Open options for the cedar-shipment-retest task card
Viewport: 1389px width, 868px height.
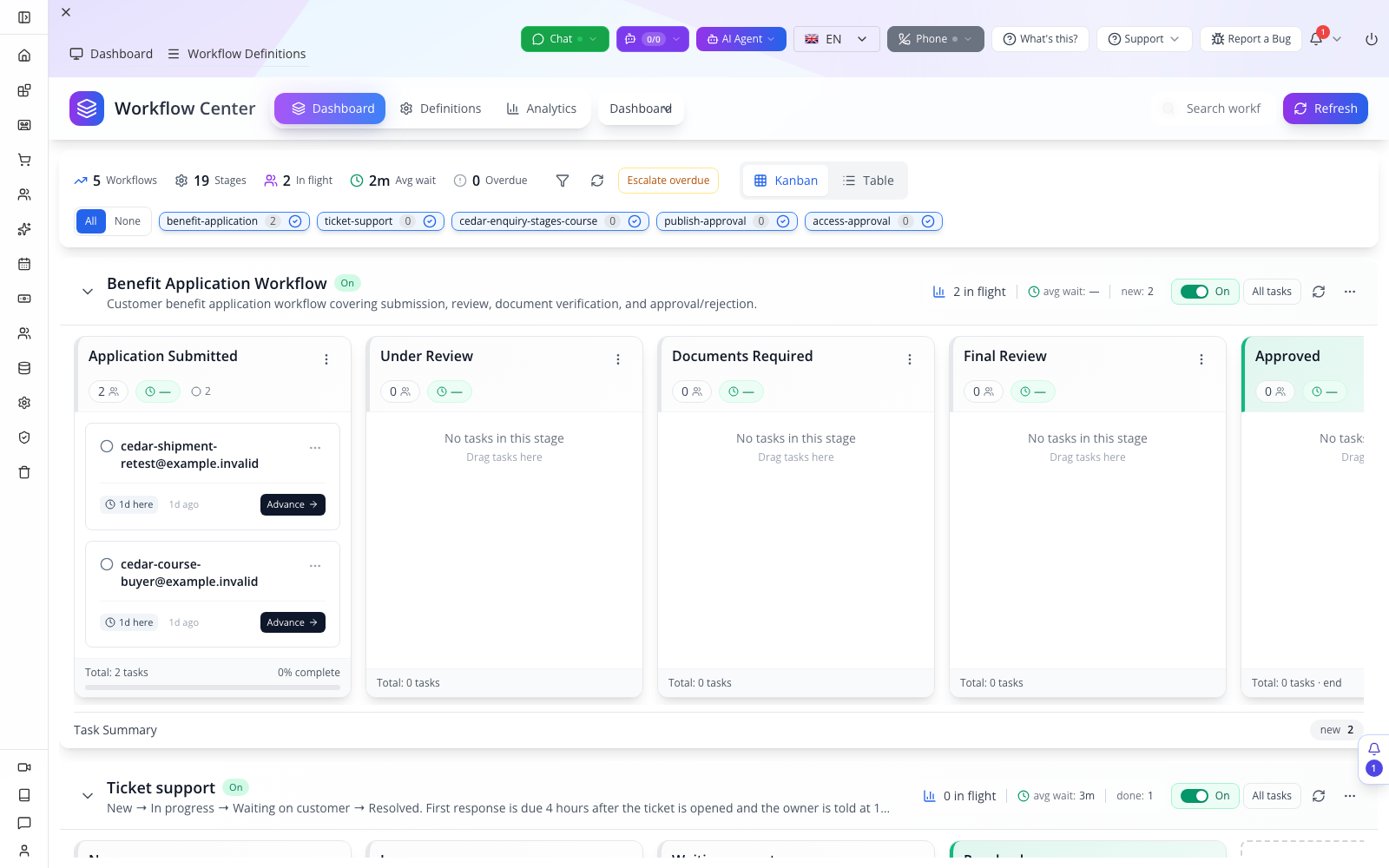click(x=315, y=448)
